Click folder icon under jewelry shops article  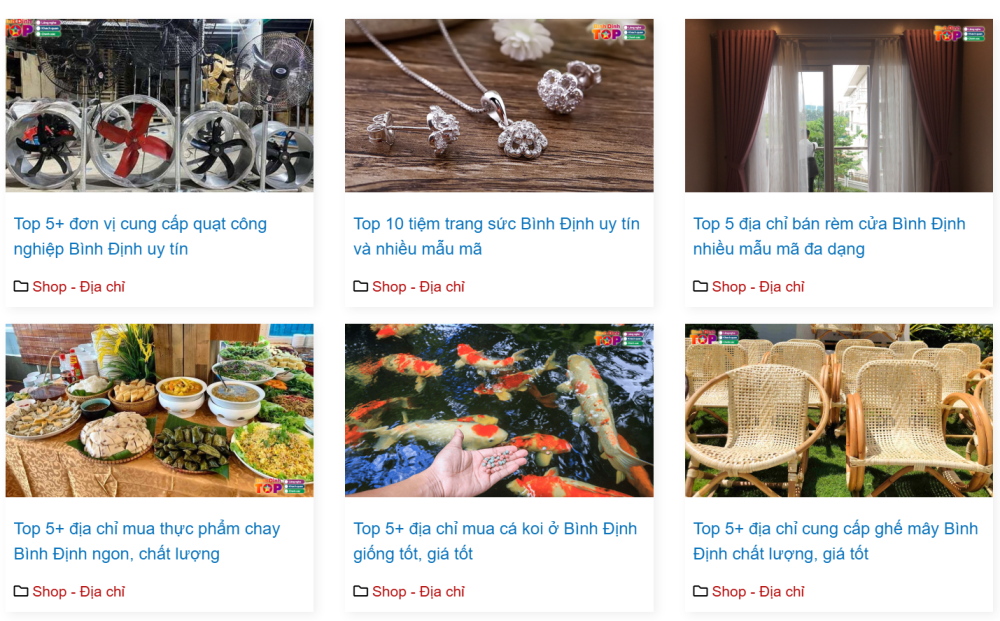pyautogui.click(x=360, y=286)
